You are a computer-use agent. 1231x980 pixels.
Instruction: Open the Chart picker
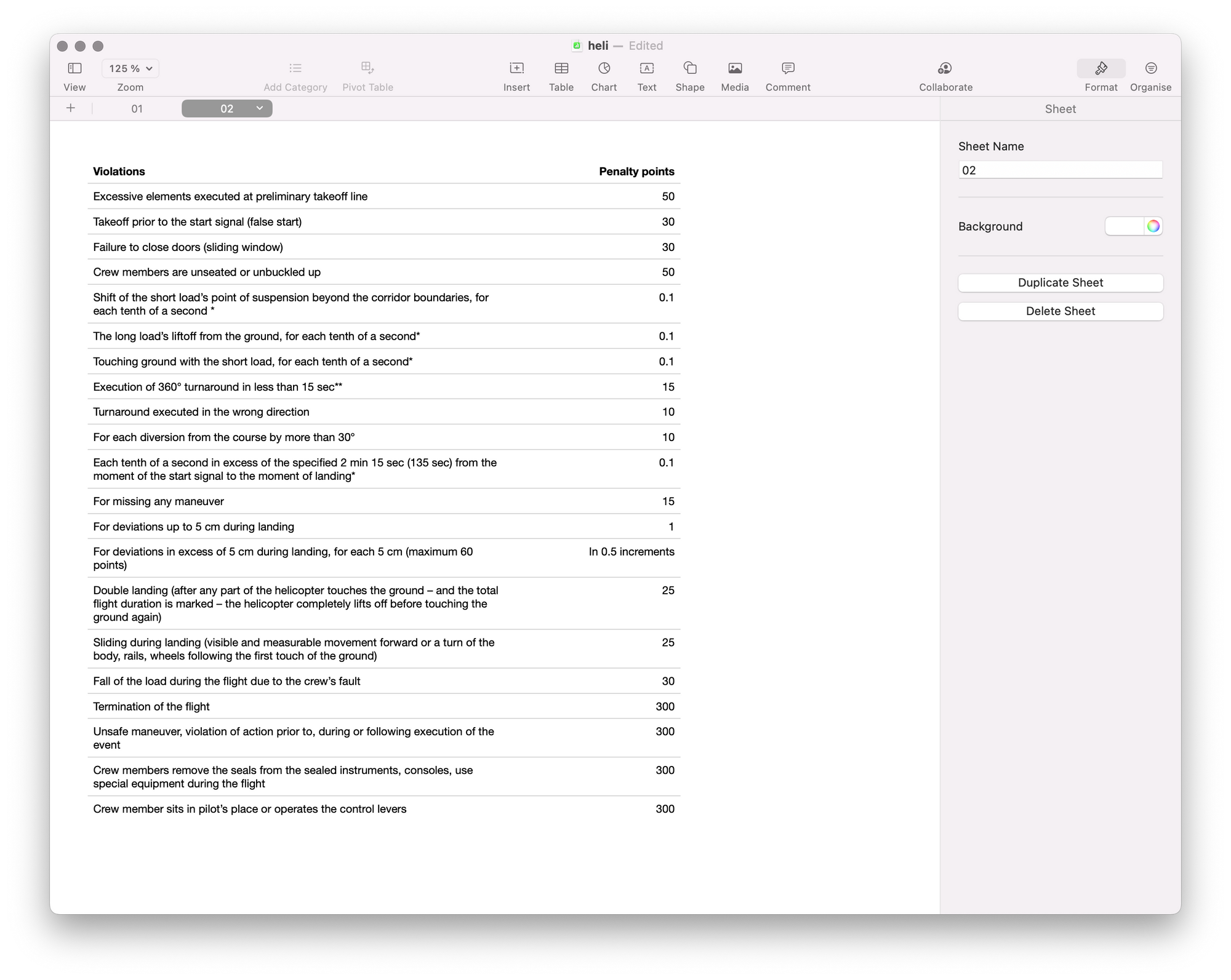click(x=604, y=68)
